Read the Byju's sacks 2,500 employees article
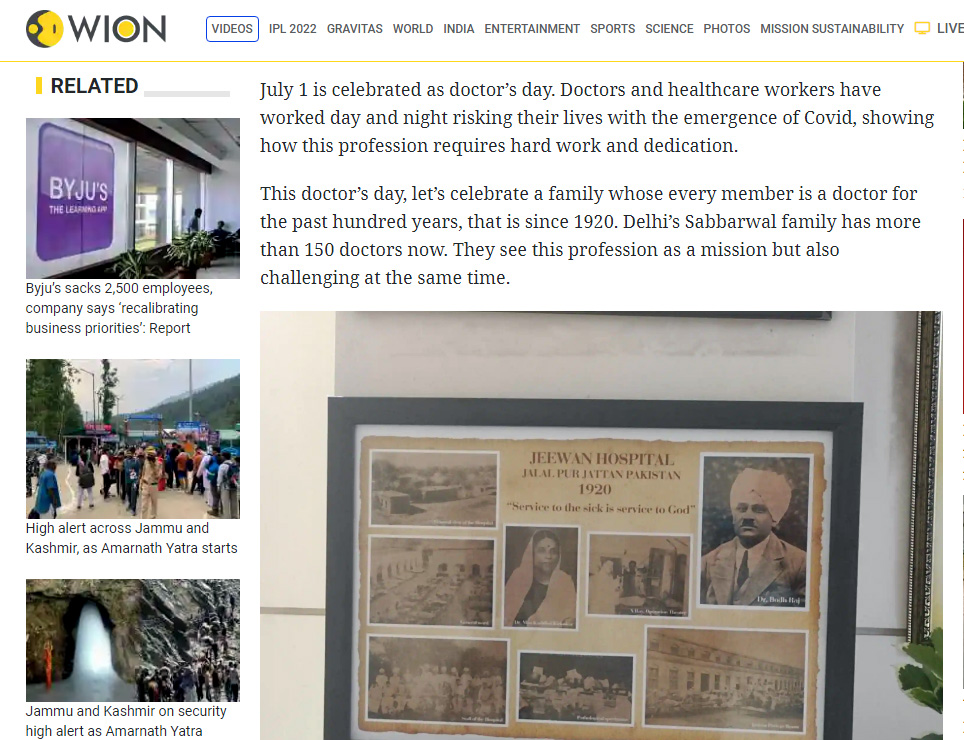964x740 pixels. [x=119, y=308]
